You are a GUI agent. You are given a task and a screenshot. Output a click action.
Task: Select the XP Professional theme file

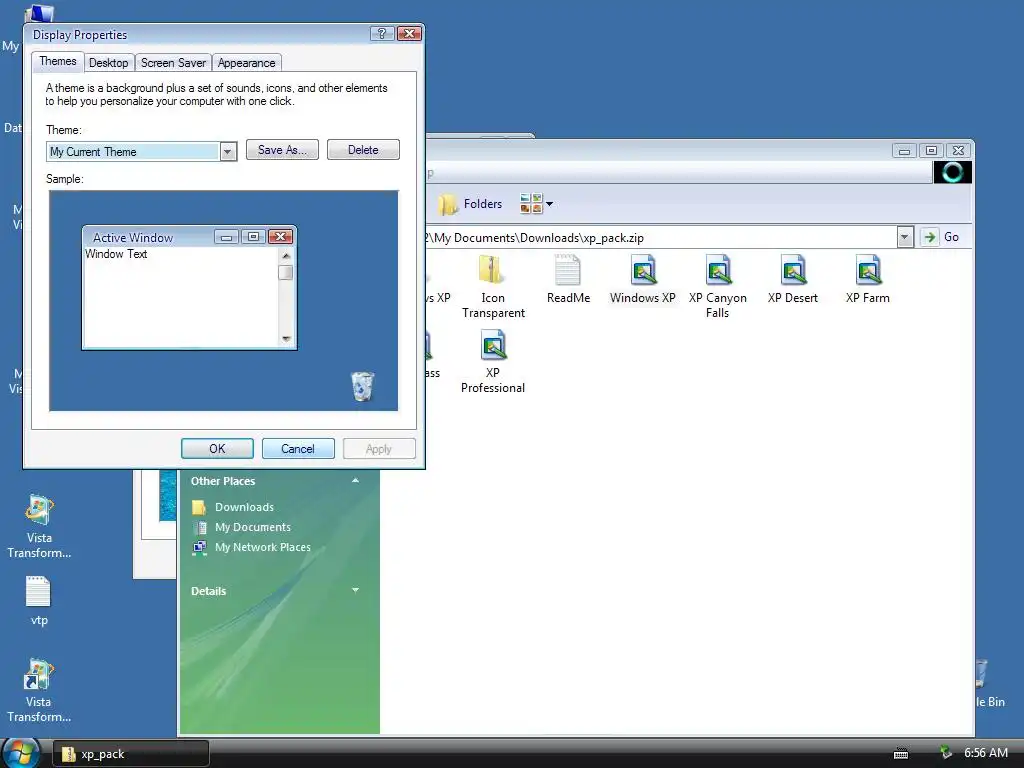point(492,361)
